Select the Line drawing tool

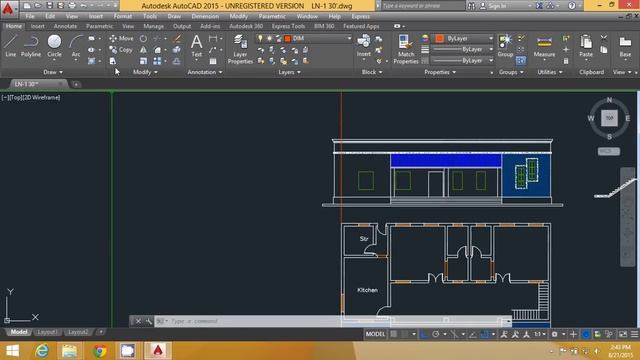pyautogui.click(x=11, y=45)
